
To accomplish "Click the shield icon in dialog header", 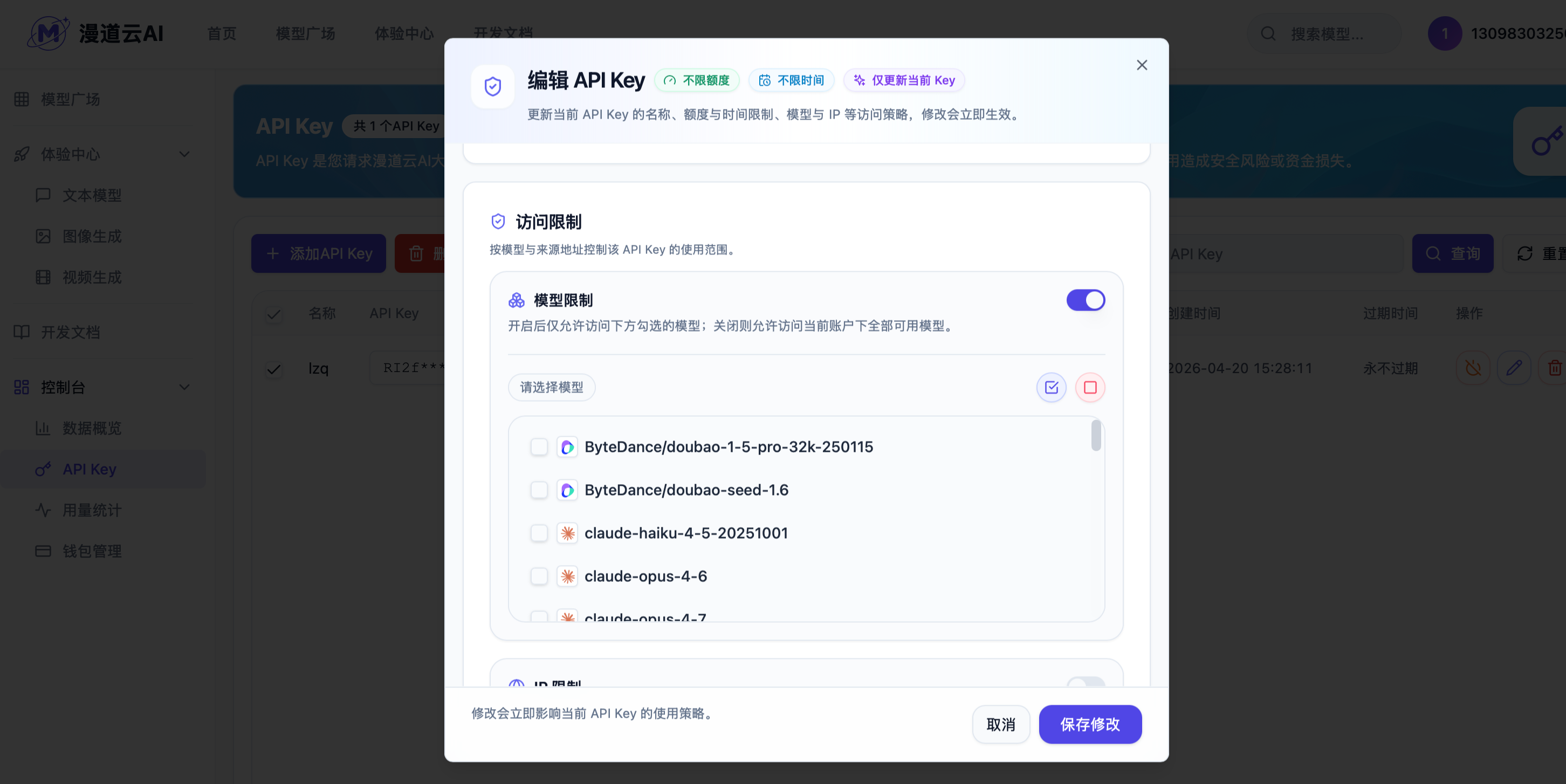I will coord(492,86).
